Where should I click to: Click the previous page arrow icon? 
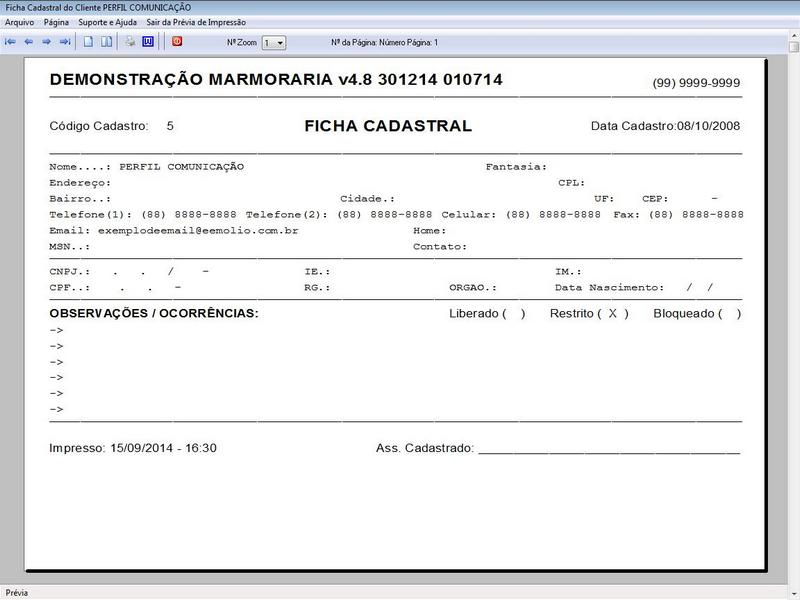coord(31,41)
